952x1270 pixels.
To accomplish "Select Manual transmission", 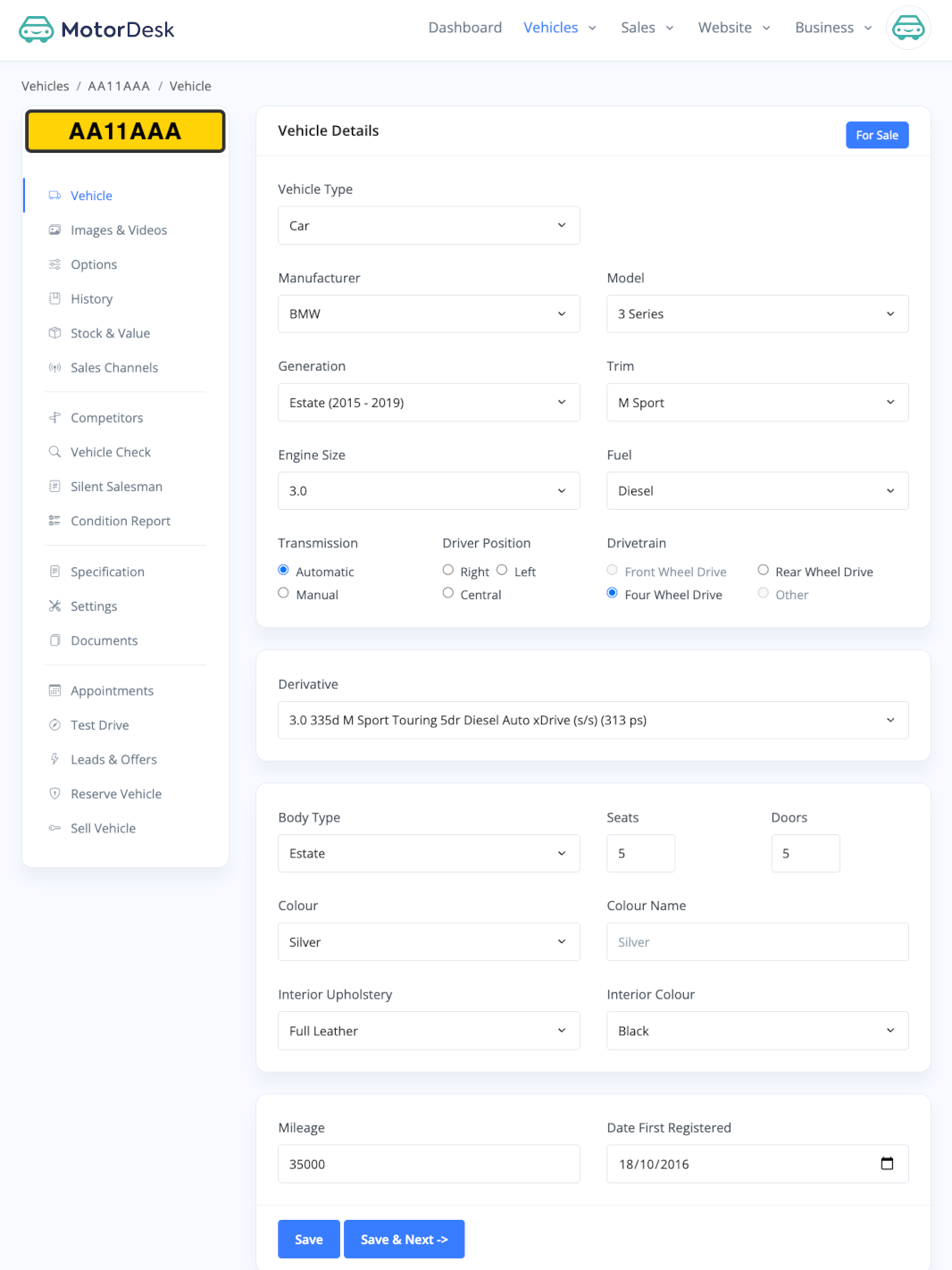I will pos(283,592).
